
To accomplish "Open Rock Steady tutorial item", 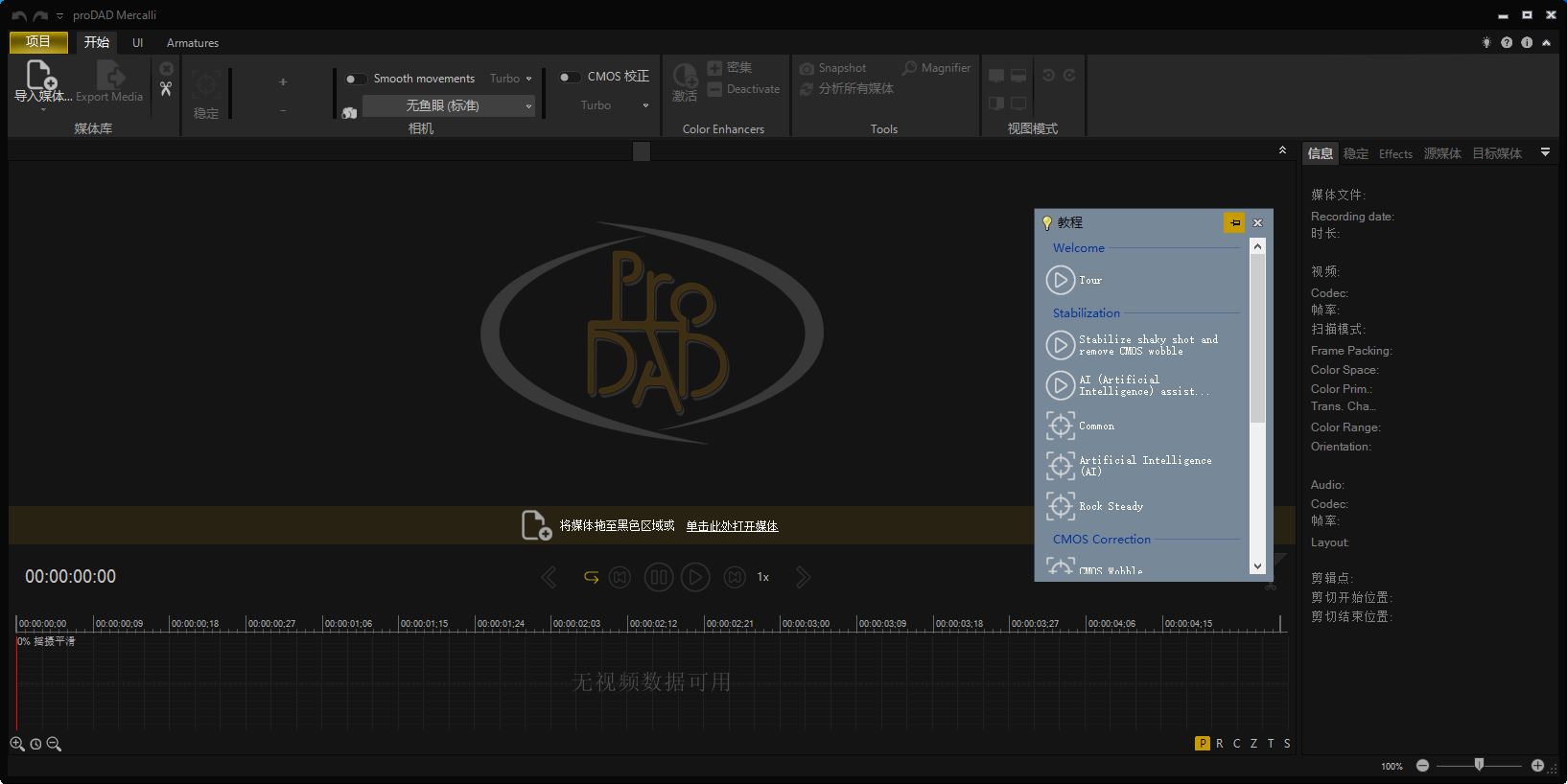I will pos(1111,506).
